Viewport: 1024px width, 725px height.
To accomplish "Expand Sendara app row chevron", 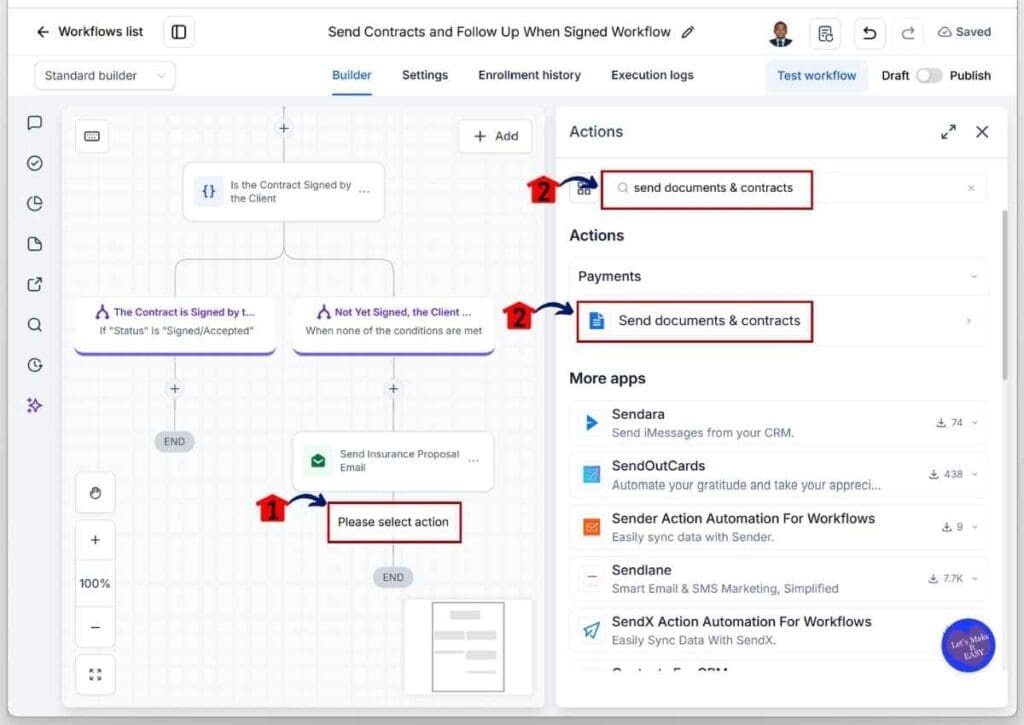I will [x=974, y=423].
